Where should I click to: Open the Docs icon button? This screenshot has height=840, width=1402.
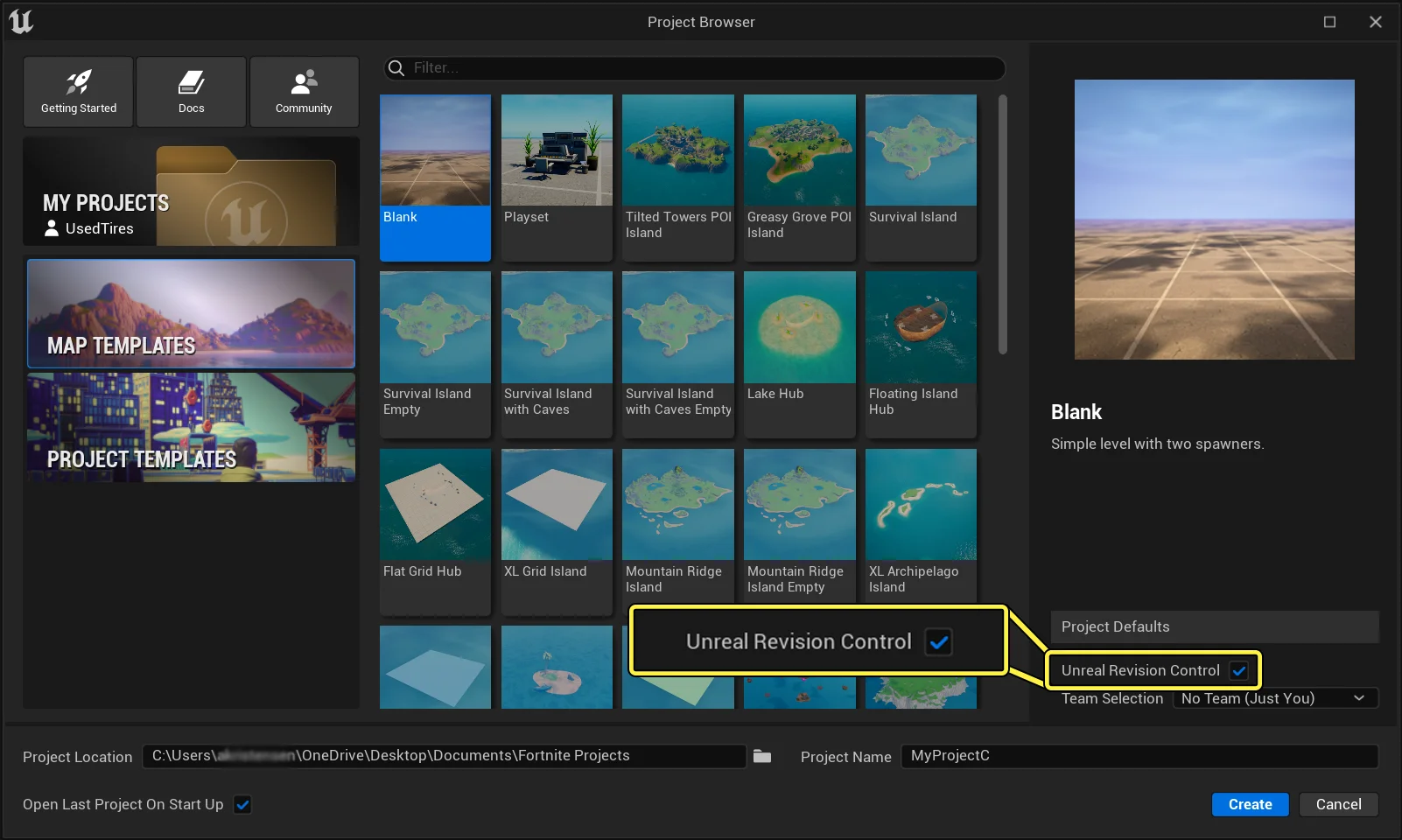[191, 92]
